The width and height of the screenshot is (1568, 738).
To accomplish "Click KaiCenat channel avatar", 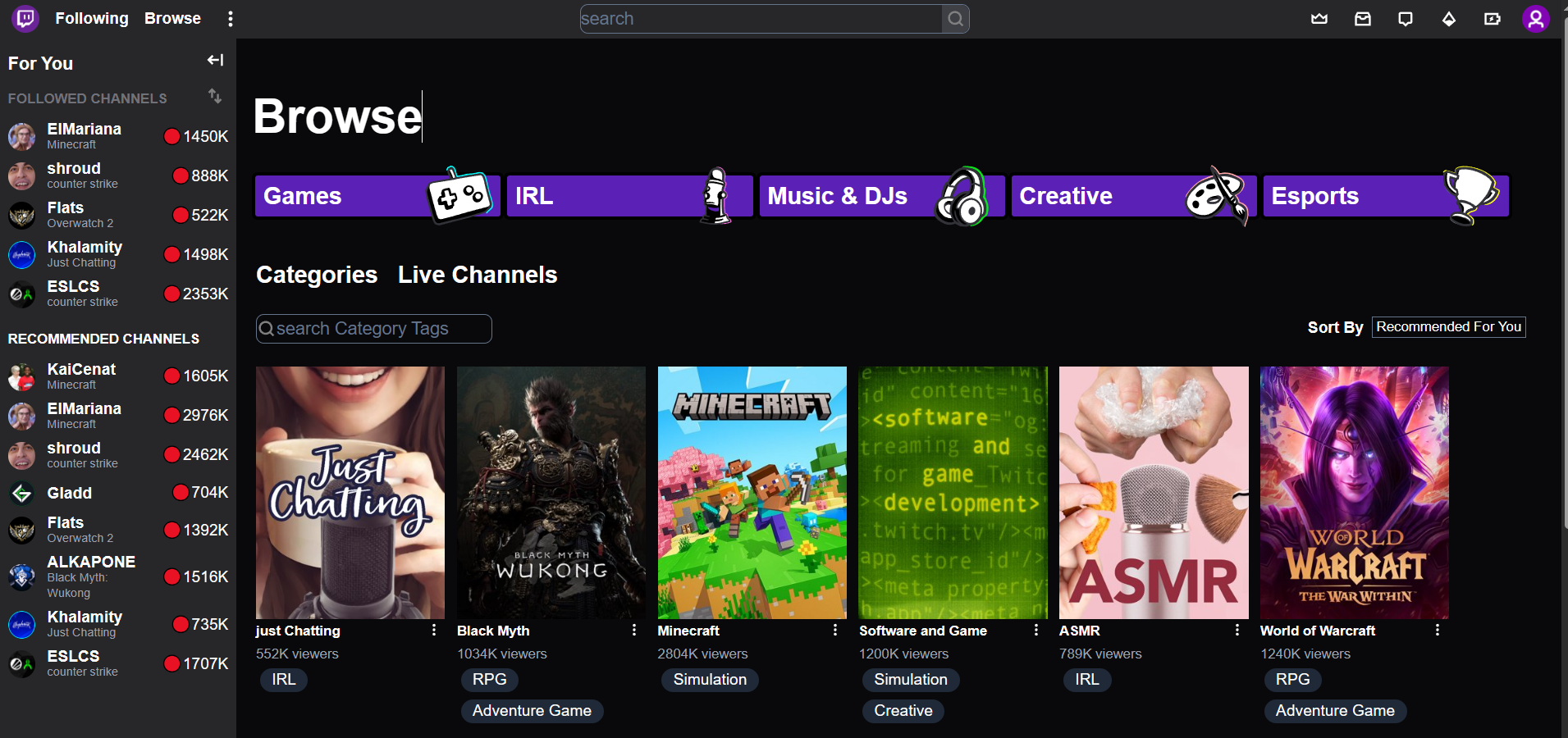I will (22, 376).
